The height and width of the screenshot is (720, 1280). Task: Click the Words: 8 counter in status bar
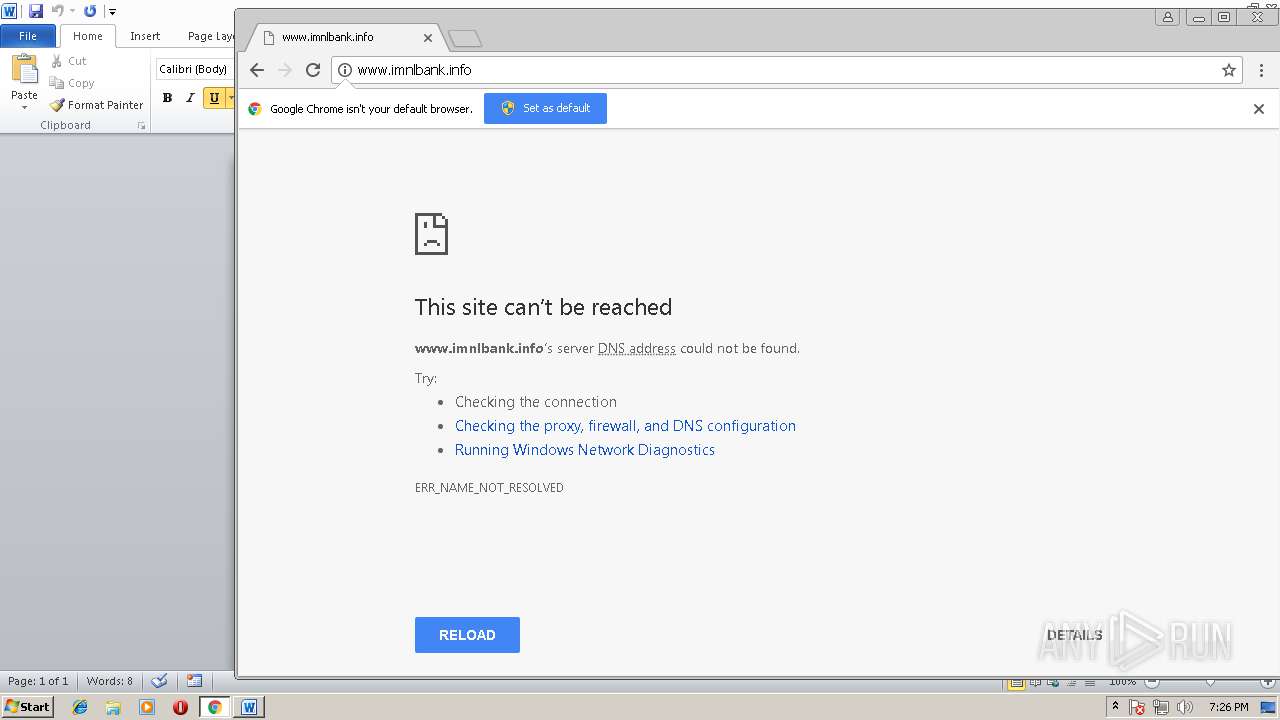(109, 681)
